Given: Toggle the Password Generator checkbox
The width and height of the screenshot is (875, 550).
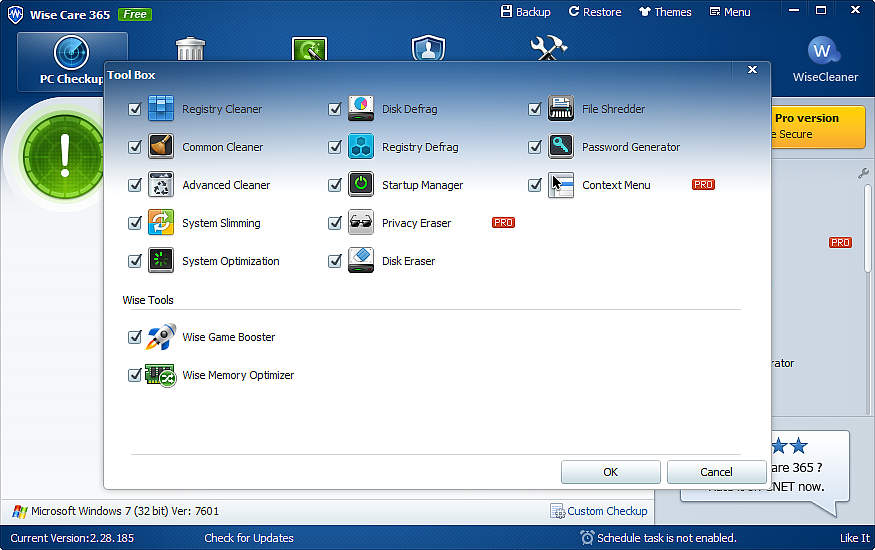Looking at the screenshot, I should click(535, 147).
